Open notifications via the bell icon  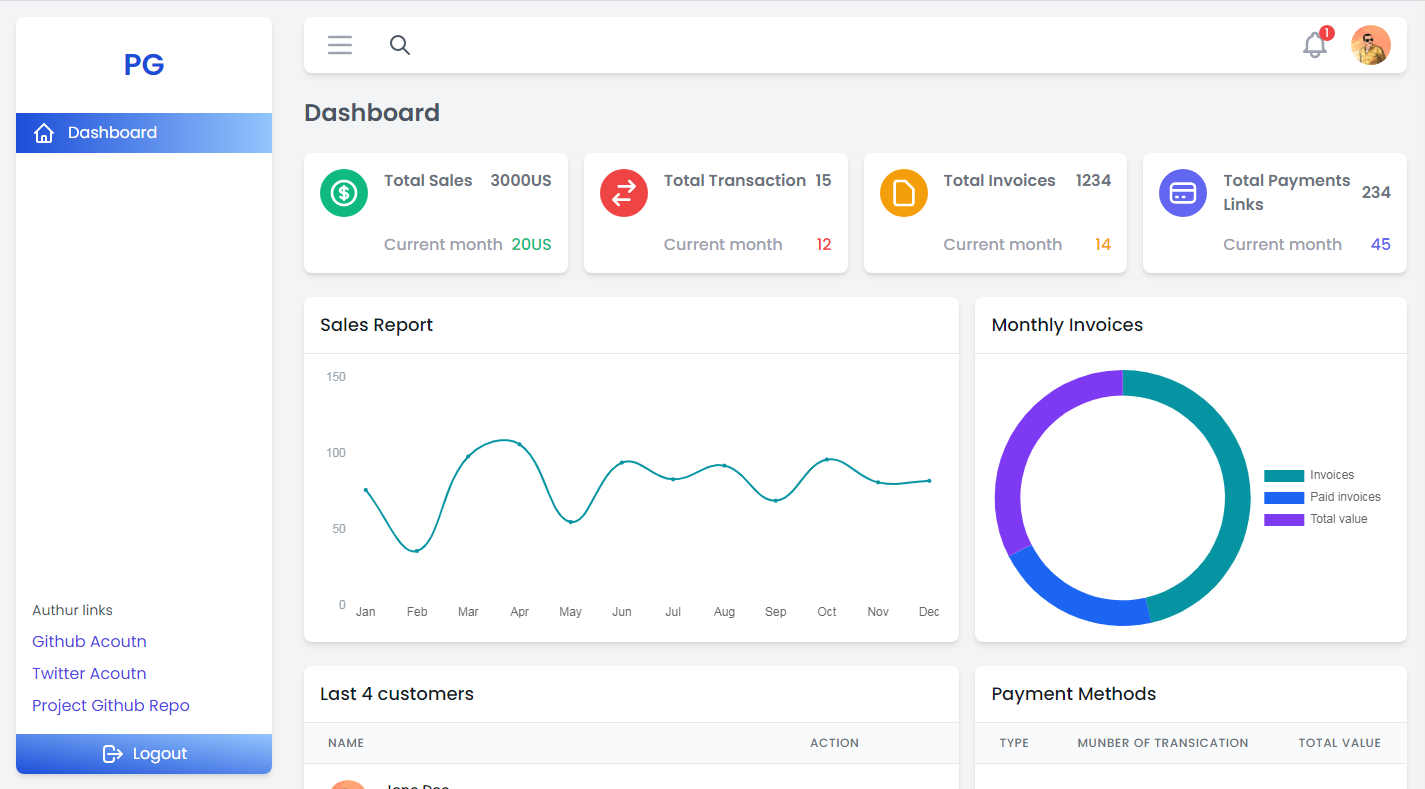coord(1313,46)
